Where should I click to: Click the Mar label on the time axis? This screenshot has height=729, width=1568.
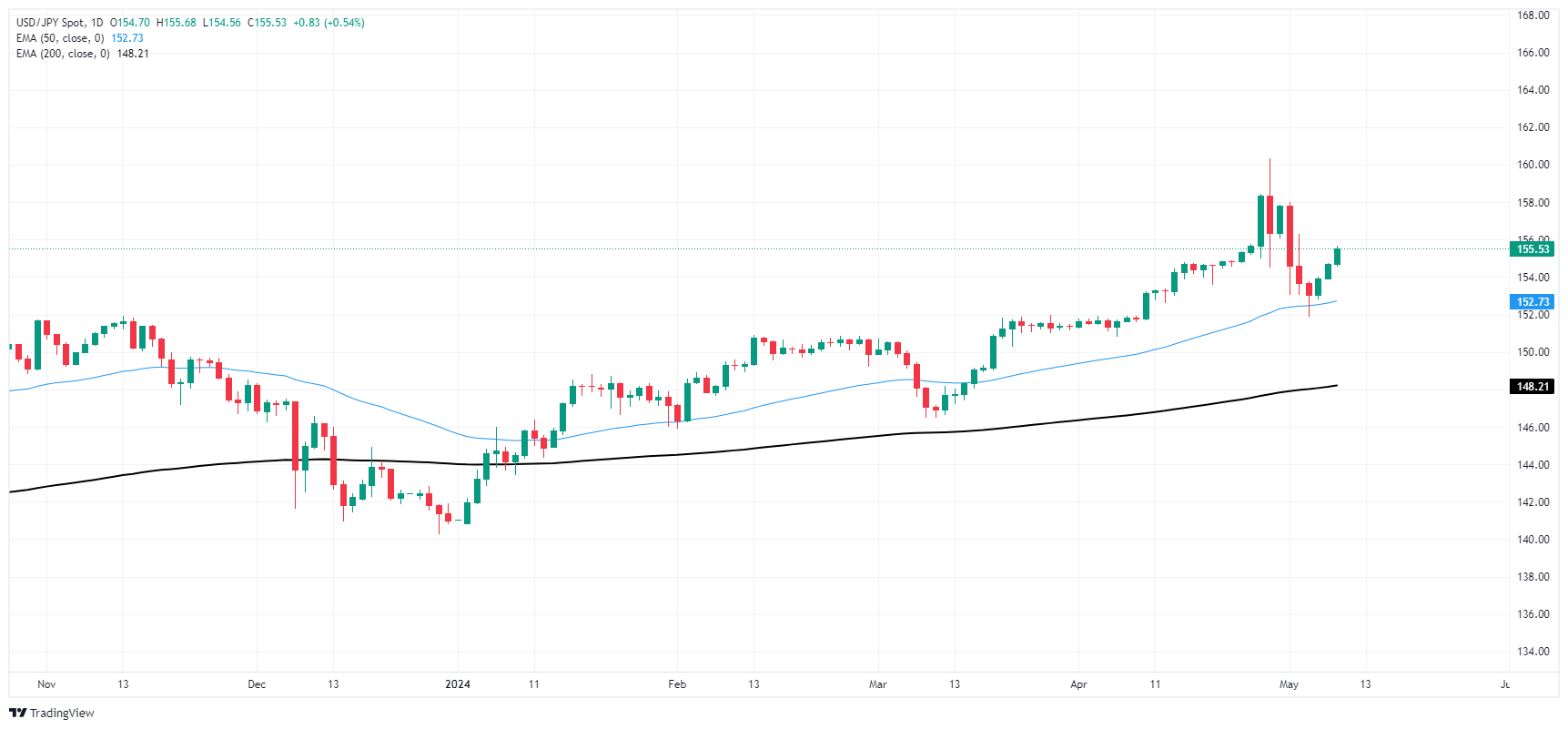coord(878,684)
